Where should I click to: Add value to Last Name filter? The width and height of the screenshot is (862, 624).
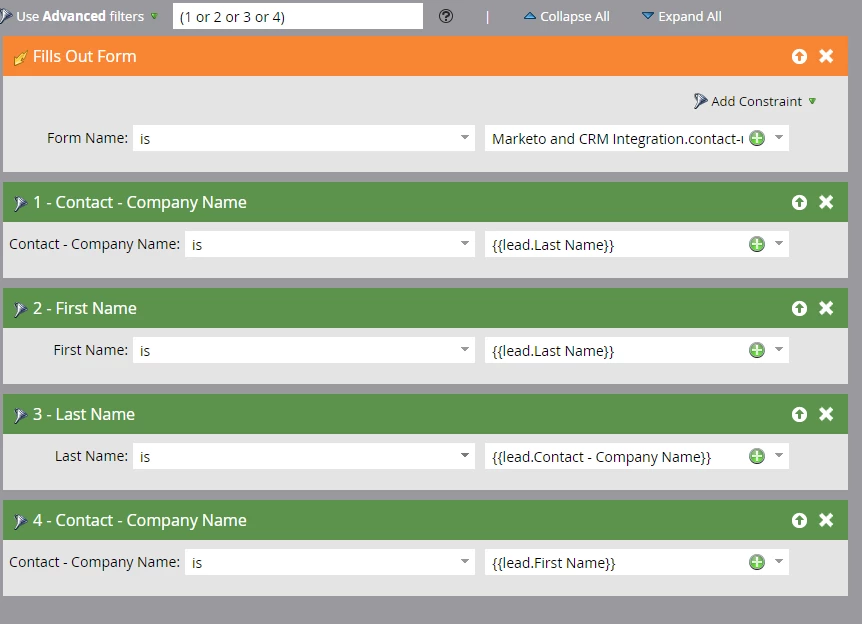coord(757,456)
